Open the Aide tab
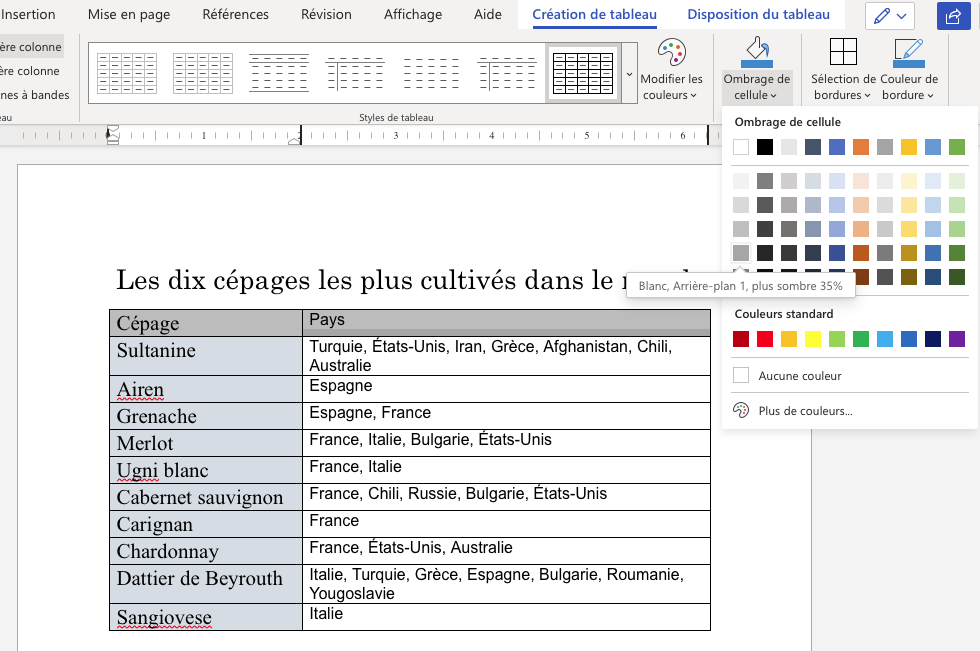The image size is (980, 651). 488,14
